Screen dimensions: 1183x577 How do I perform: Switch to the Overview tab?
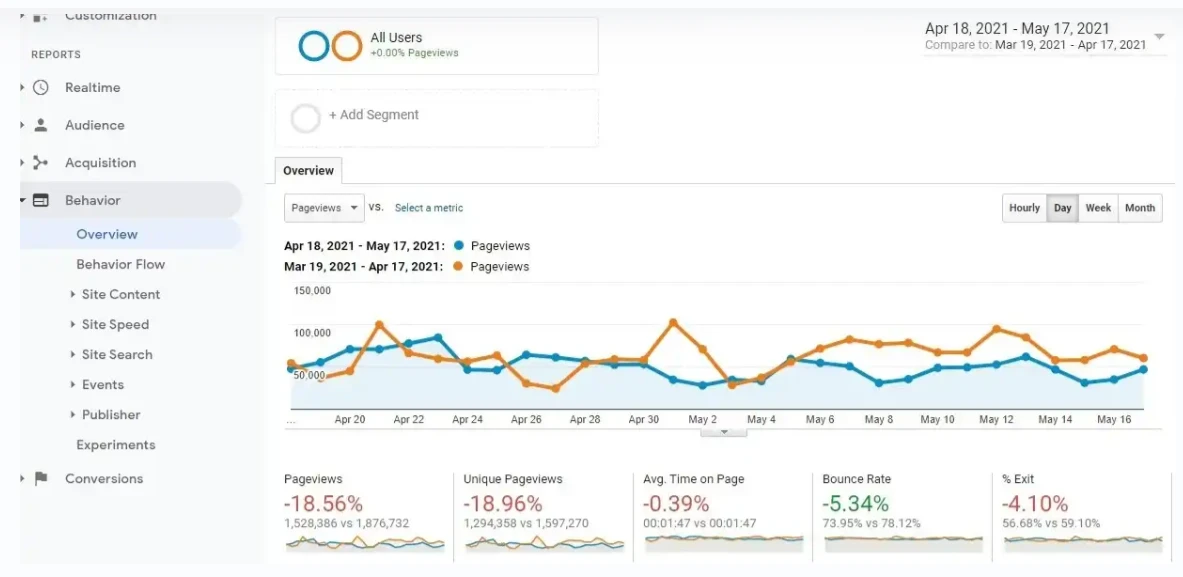(x=308, y=170)
